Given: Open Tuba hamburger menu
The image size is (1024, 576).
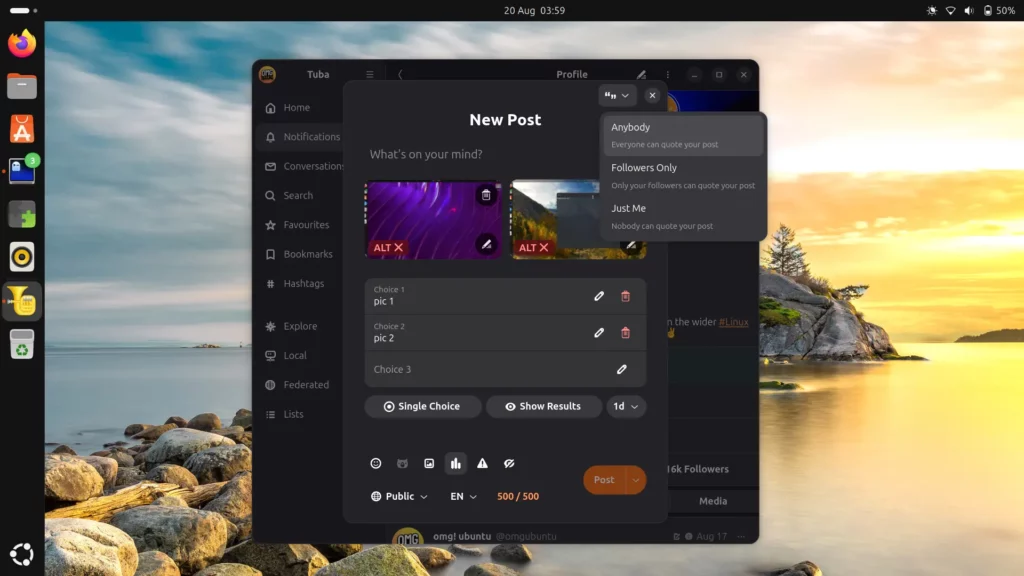Looking at the screenshot, I should [370, 74].
